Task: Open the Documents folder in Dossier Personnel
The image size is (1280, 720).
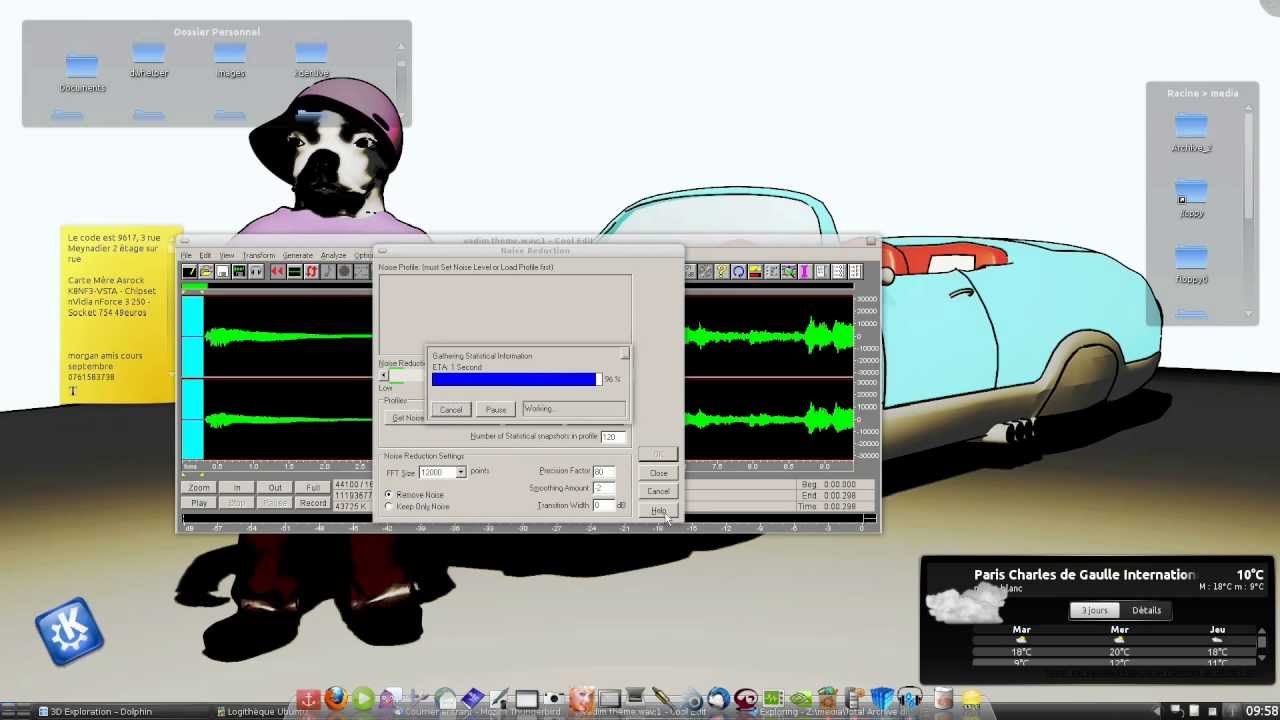Action: click(x=82, y=74)
